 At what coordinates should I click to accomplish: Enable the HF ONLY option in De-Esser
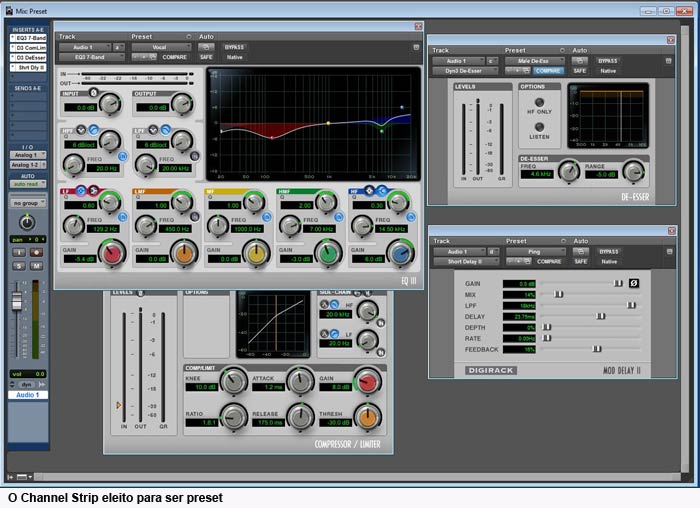[539, 102]
